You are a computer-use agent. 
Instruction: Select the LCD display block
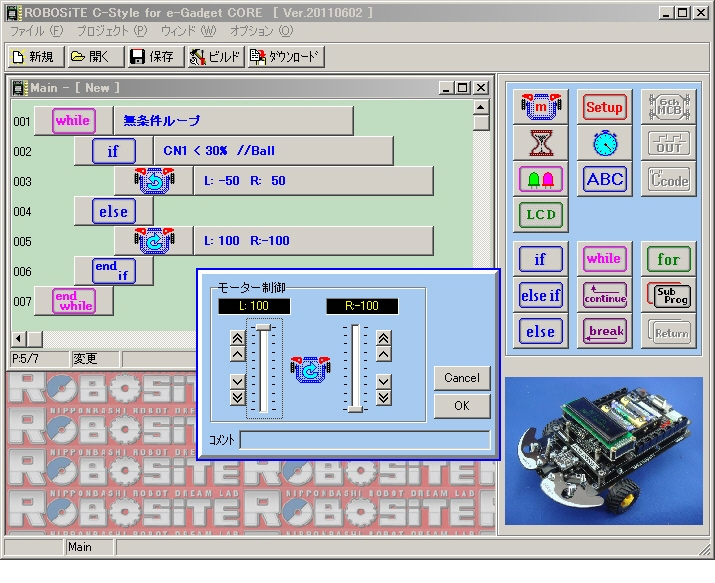click(x=540, y=215)
